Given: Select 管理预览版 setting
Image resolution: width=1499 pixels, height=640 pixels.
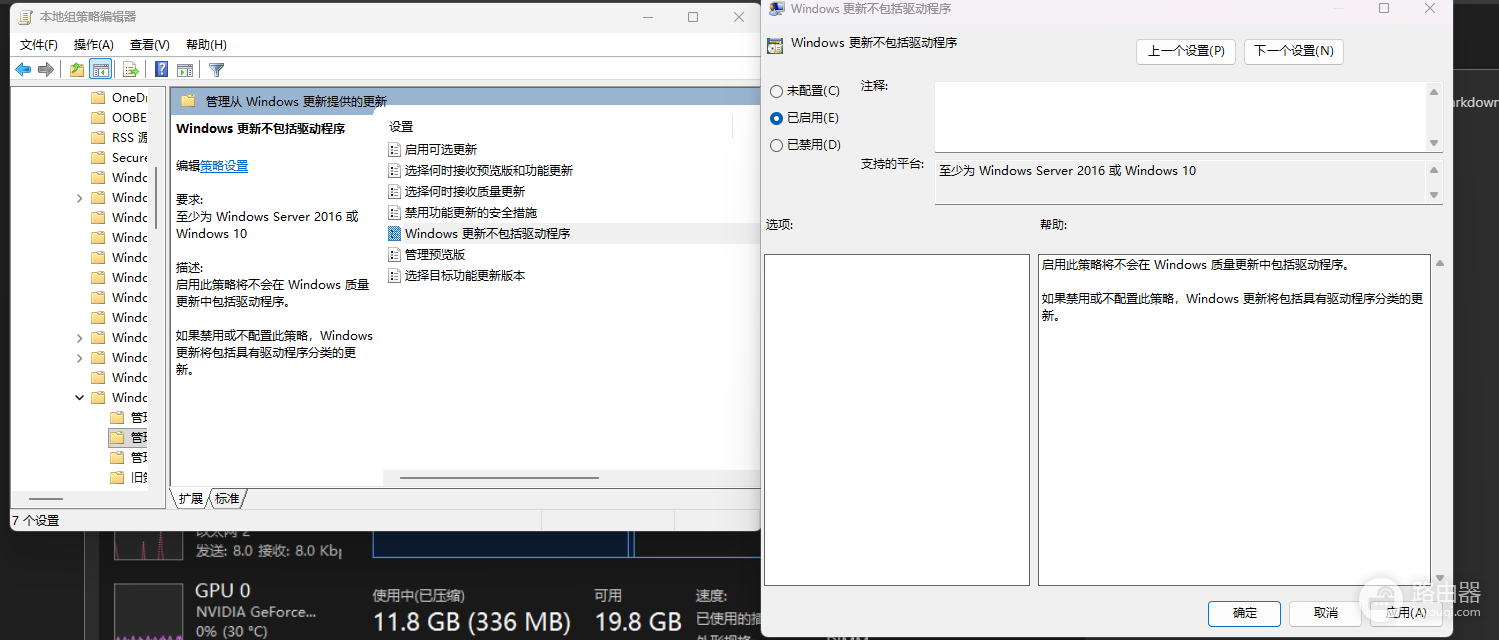Looking at the screenshot, I should click(x=435, y=254).
